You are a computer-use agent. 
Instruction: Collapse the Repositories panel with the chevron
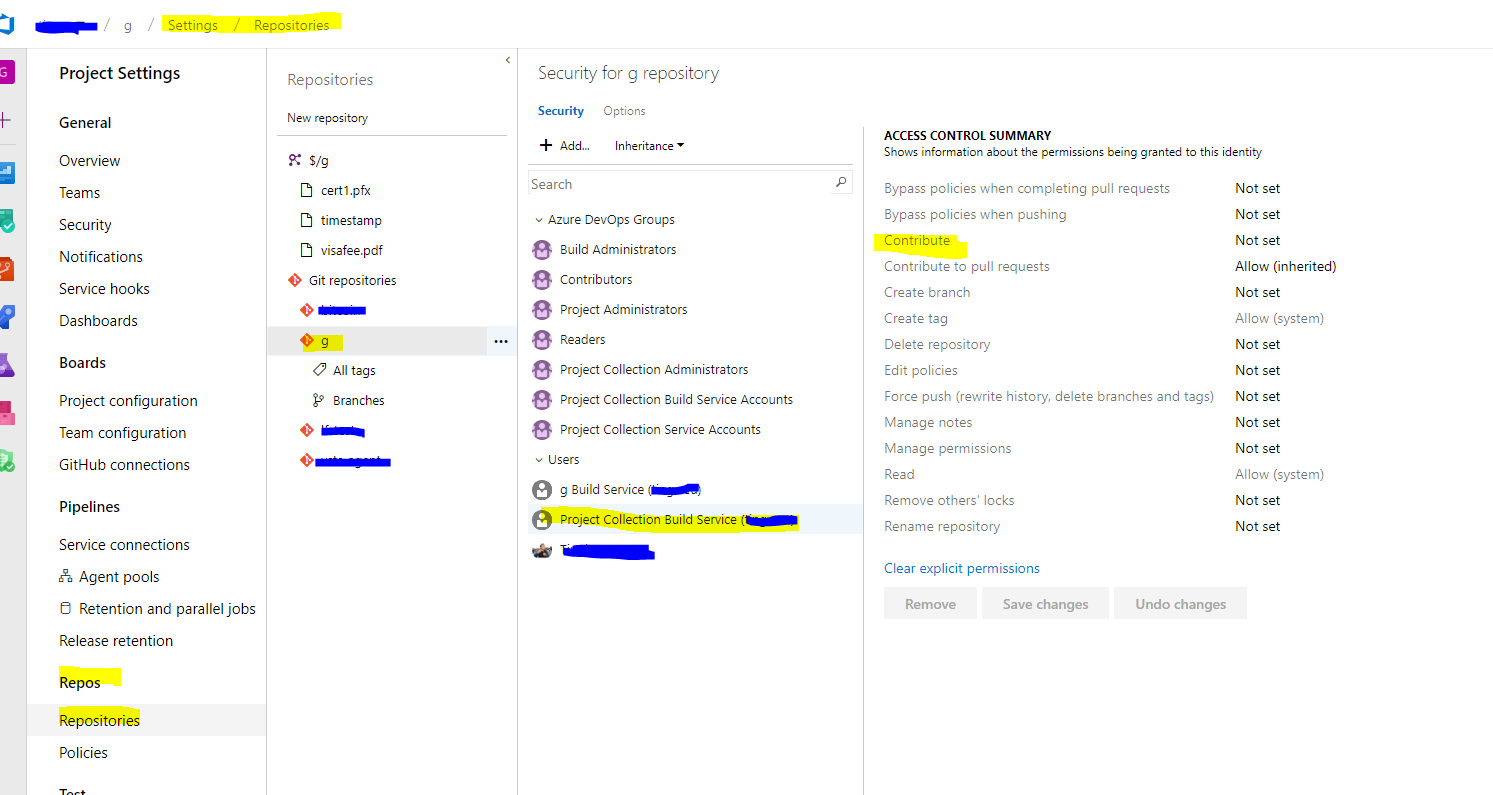(x=507, y=58)
